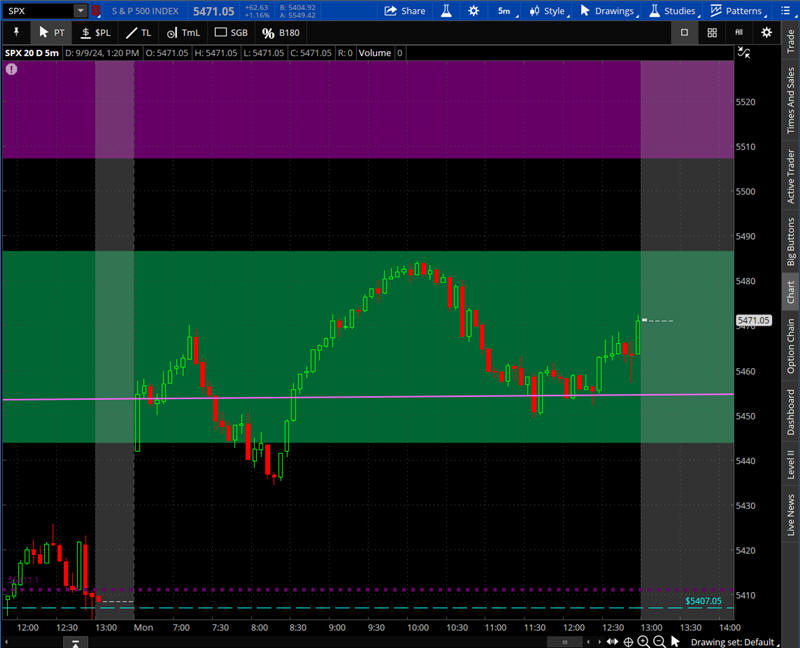
Task: Select the B180 percent tool
Action: click(x=281, y=32)
